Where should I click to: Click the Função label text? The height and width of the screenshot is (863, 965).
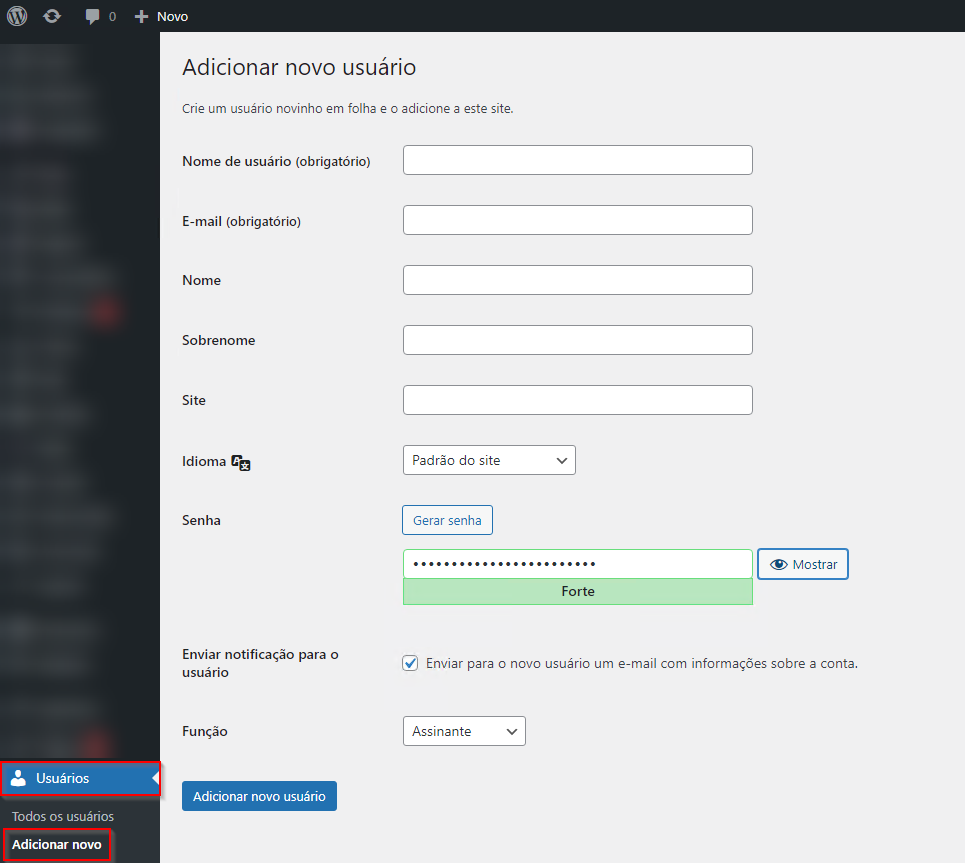pos(205,731)
